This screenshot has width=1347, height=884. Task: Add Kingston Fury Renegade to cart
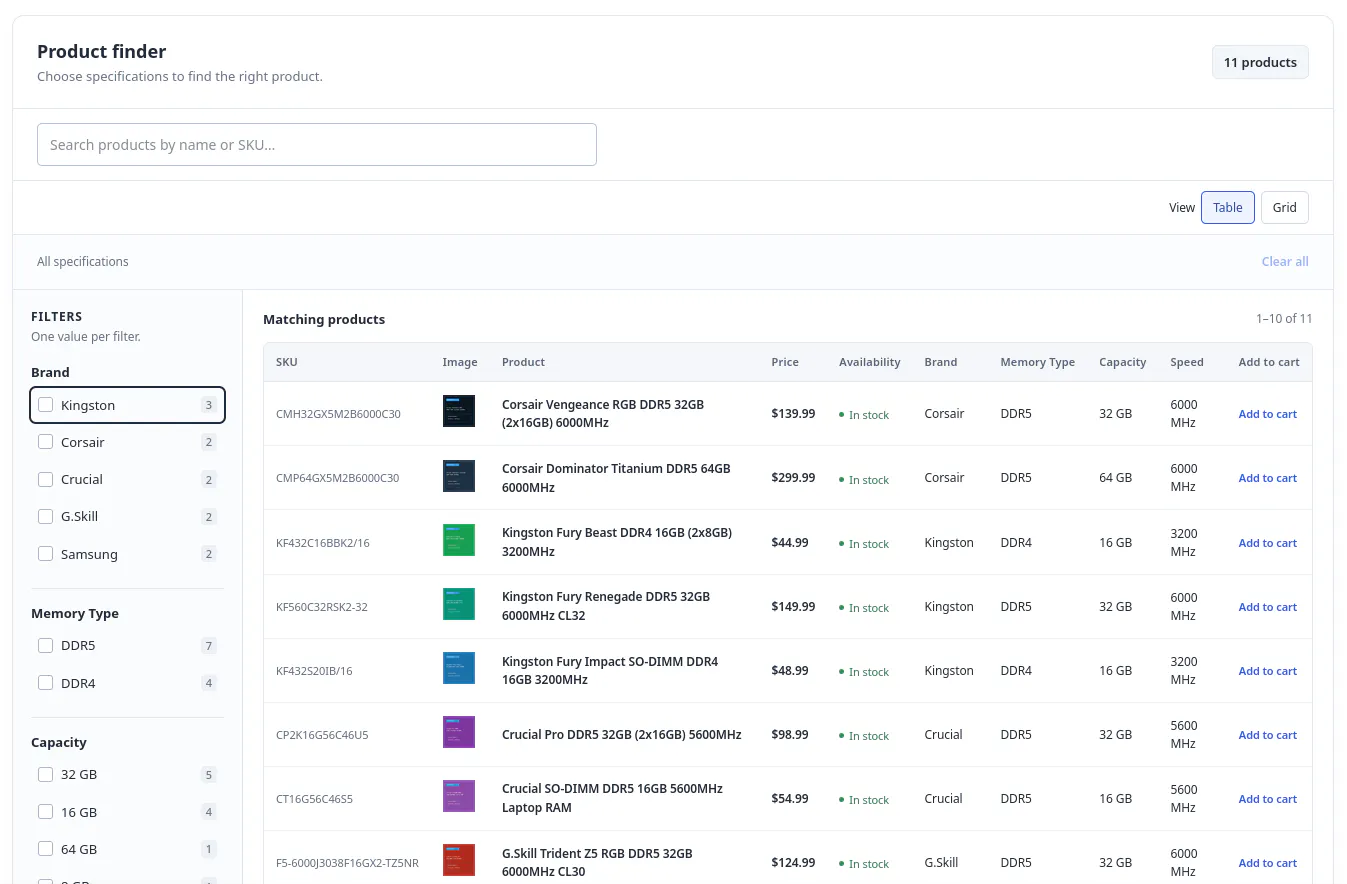(x=1267, y=607)
